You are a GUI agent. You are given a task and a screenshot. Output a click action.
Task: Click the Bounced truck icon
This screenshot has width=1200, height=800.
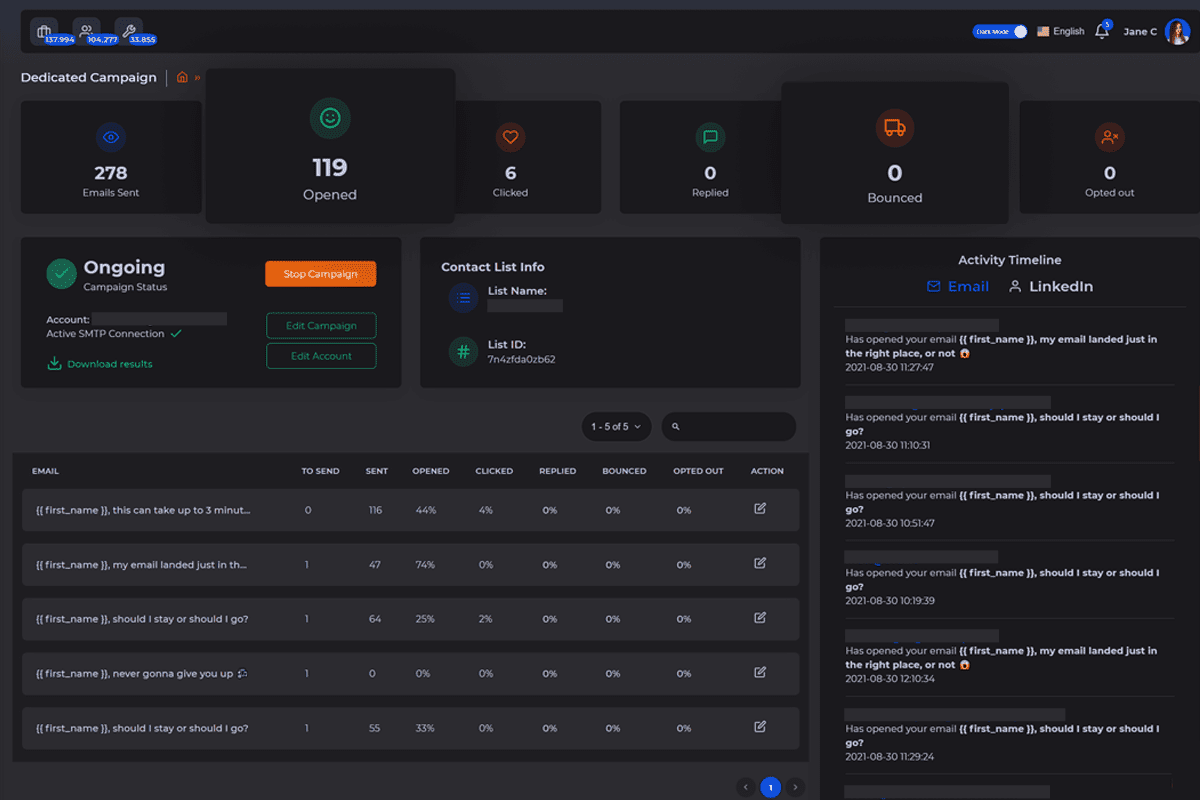894,127
